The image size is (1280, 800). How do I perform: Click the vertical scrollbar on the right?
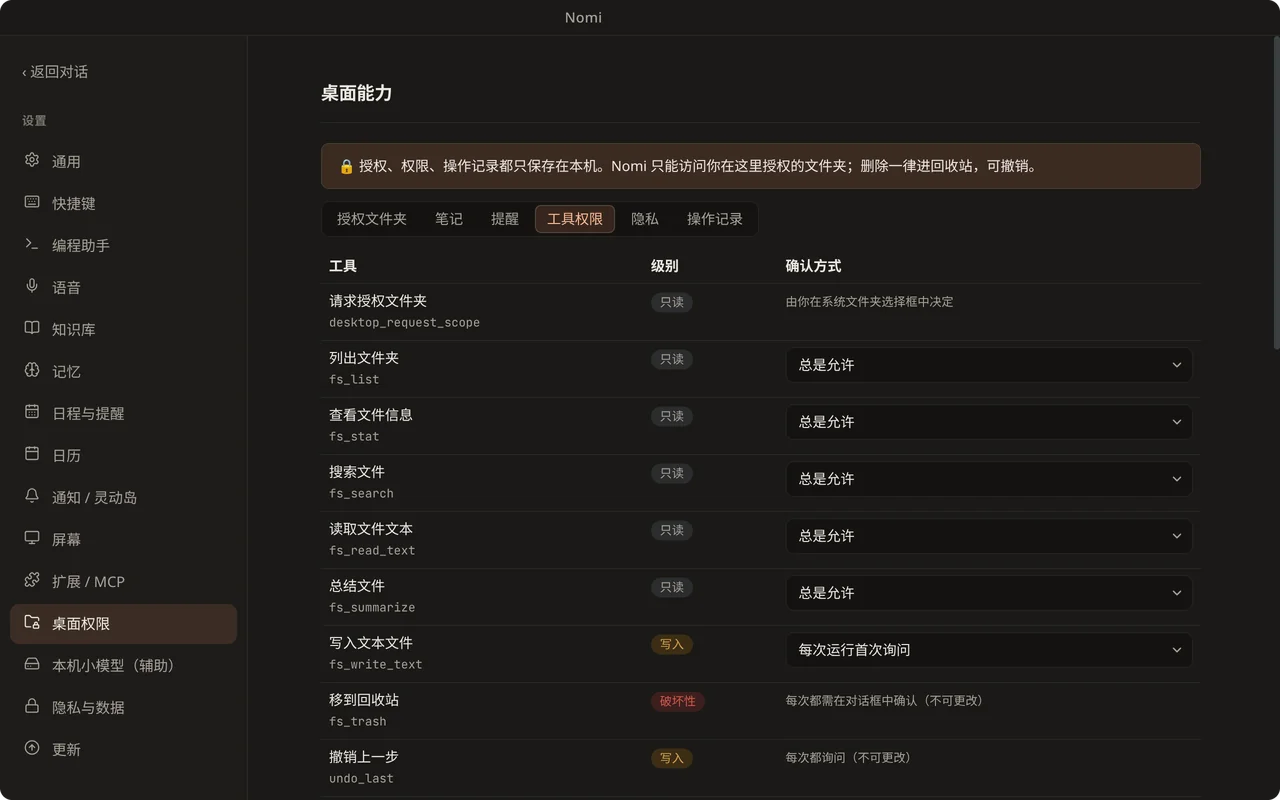(x=1275, y=193)
